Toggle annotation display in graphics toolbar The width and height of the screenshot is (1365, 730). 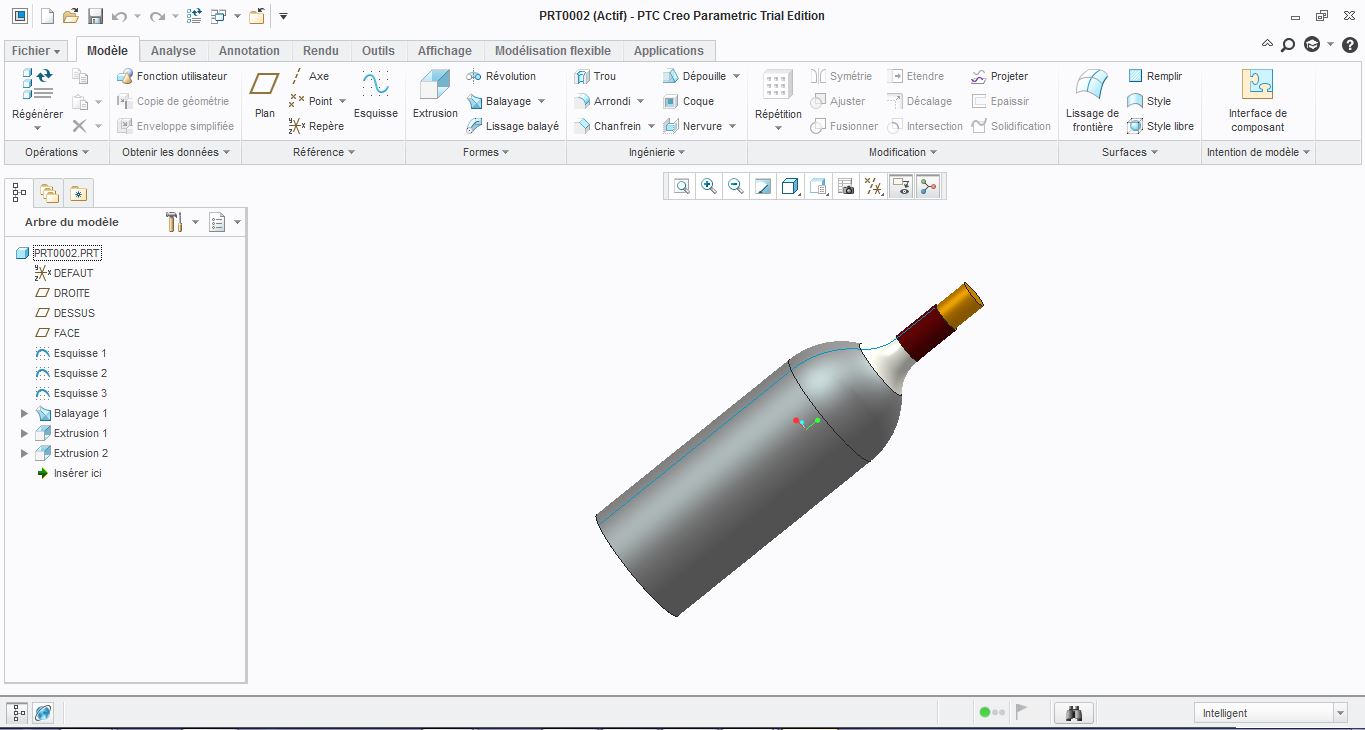(901, 186)
